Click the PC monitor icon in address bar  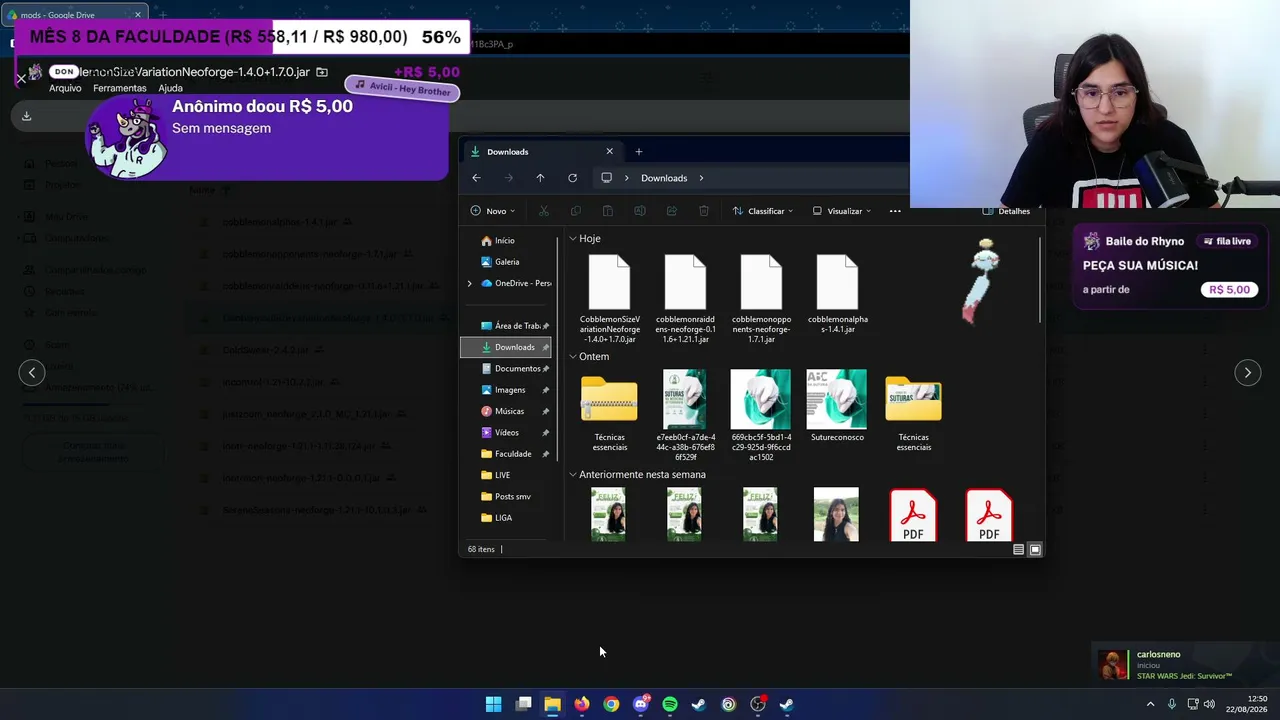coord(606,178)
